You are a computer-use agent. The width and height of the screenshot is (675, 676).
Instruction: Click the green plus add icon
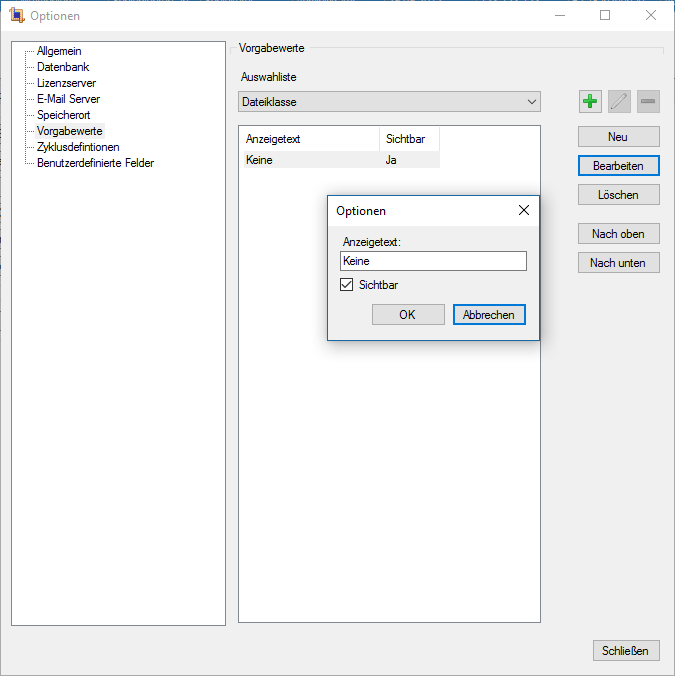point(590,101)
